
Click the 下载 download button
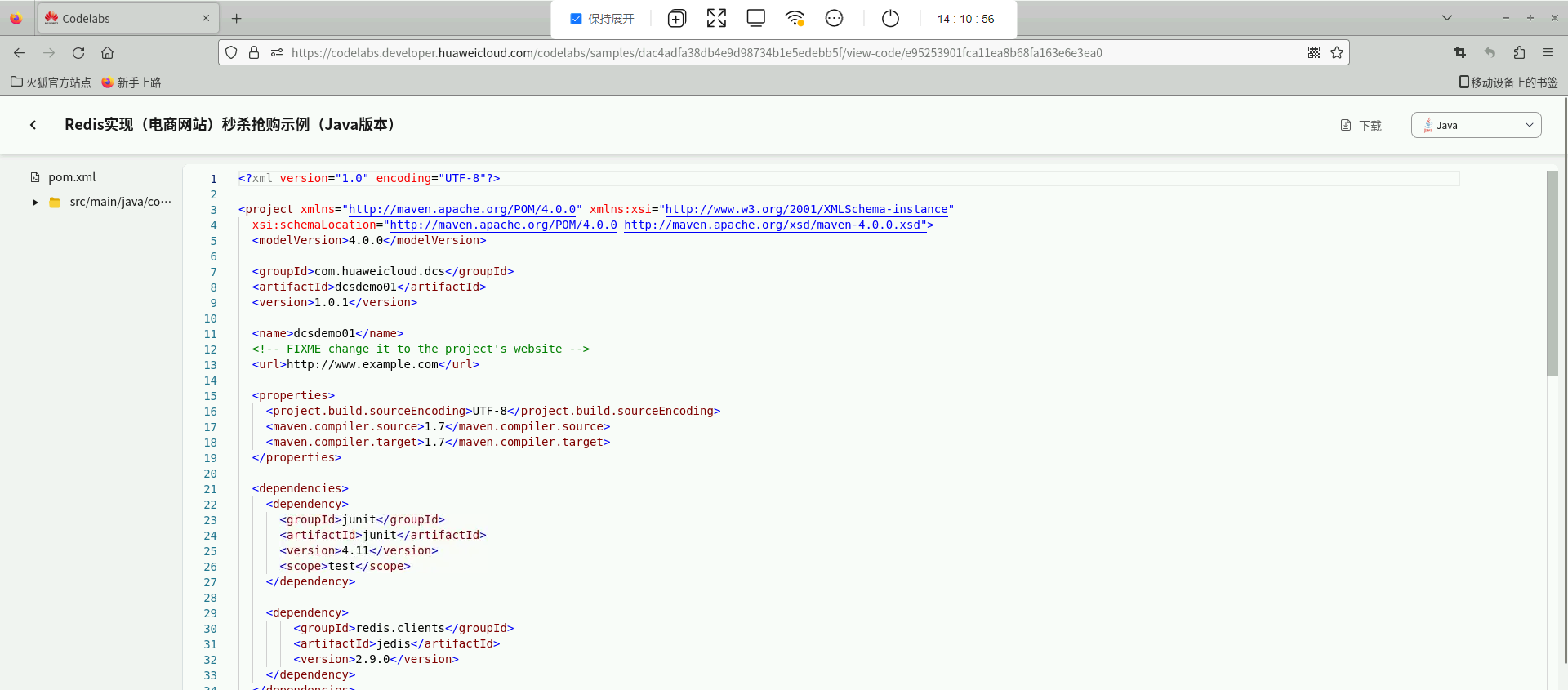[1361, 126]
